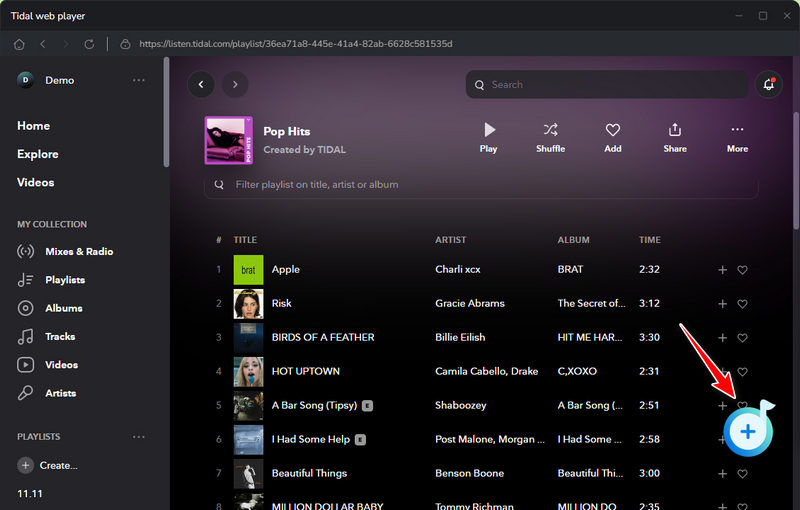Click the plus icon on BIRDS OF A FEATHER row
Viewport: 800px width, 510px height.
tap(722, 338)
